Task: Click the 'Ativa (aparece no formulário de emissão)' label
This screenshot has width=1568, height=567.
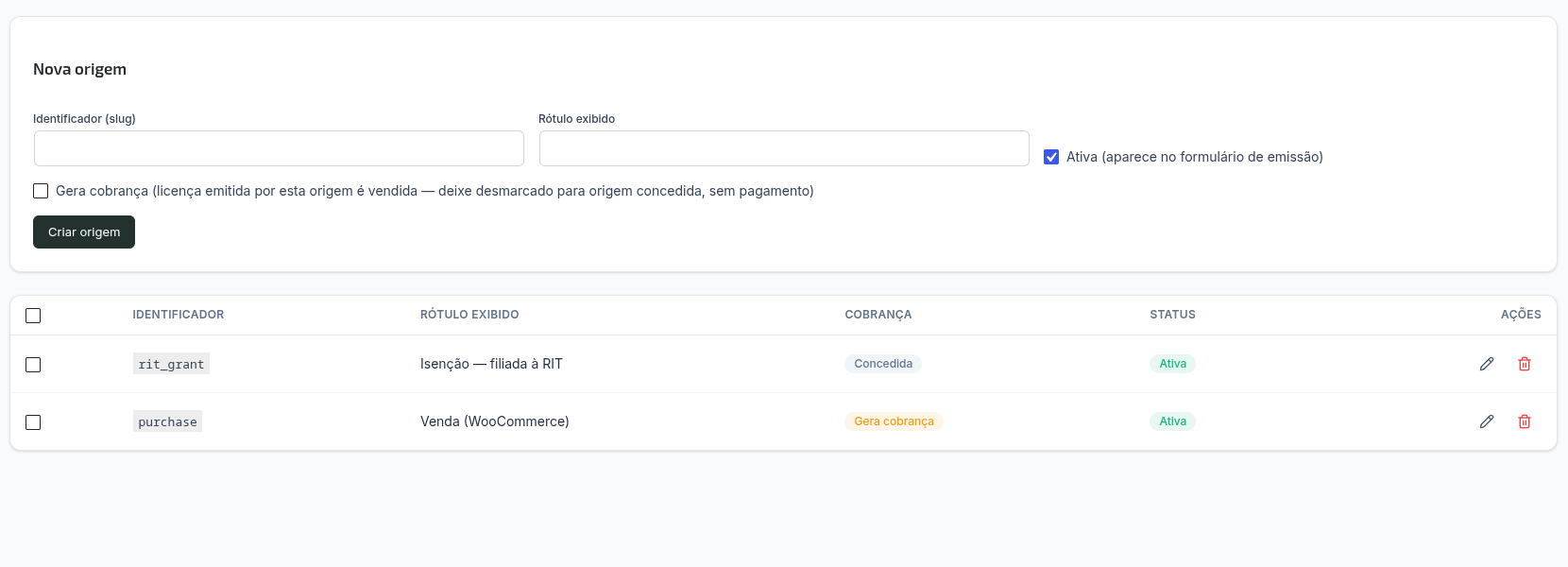Action: [x=1195, y=157]
